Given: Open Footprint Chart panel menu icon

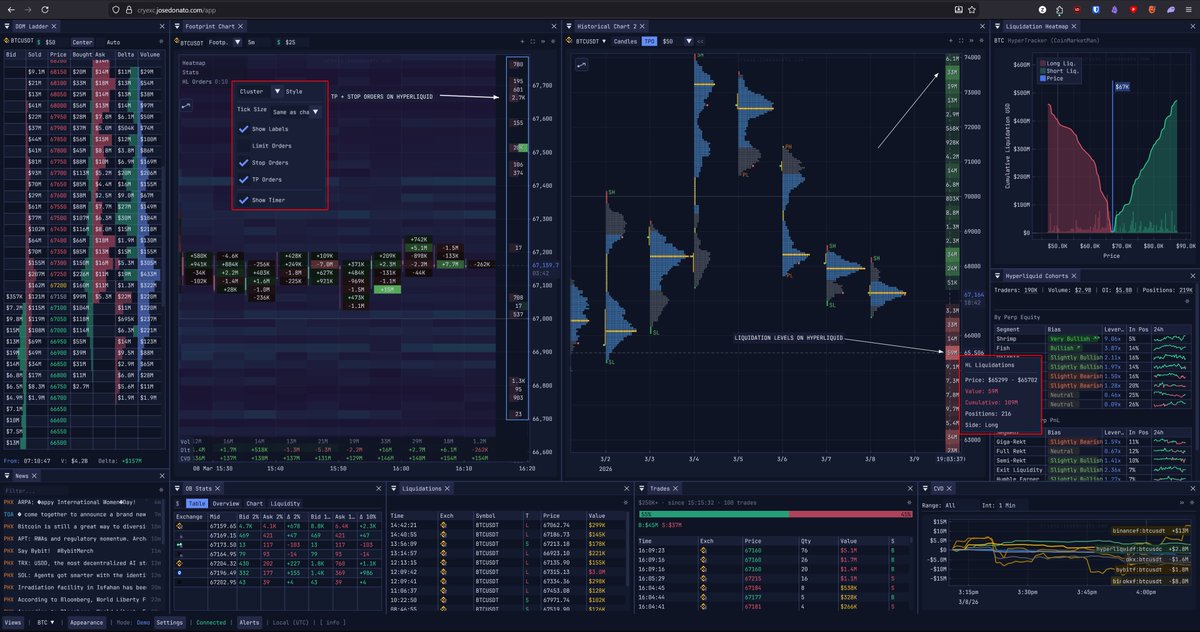Looking at the screenshot, I should [177, 26].
